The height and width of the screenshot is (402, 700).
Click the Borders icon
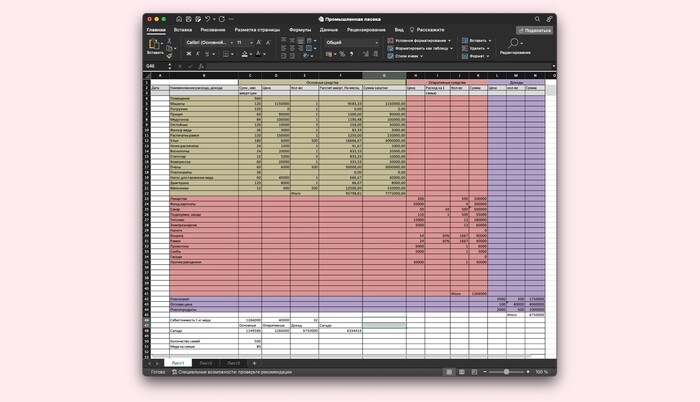pos(226,54)
